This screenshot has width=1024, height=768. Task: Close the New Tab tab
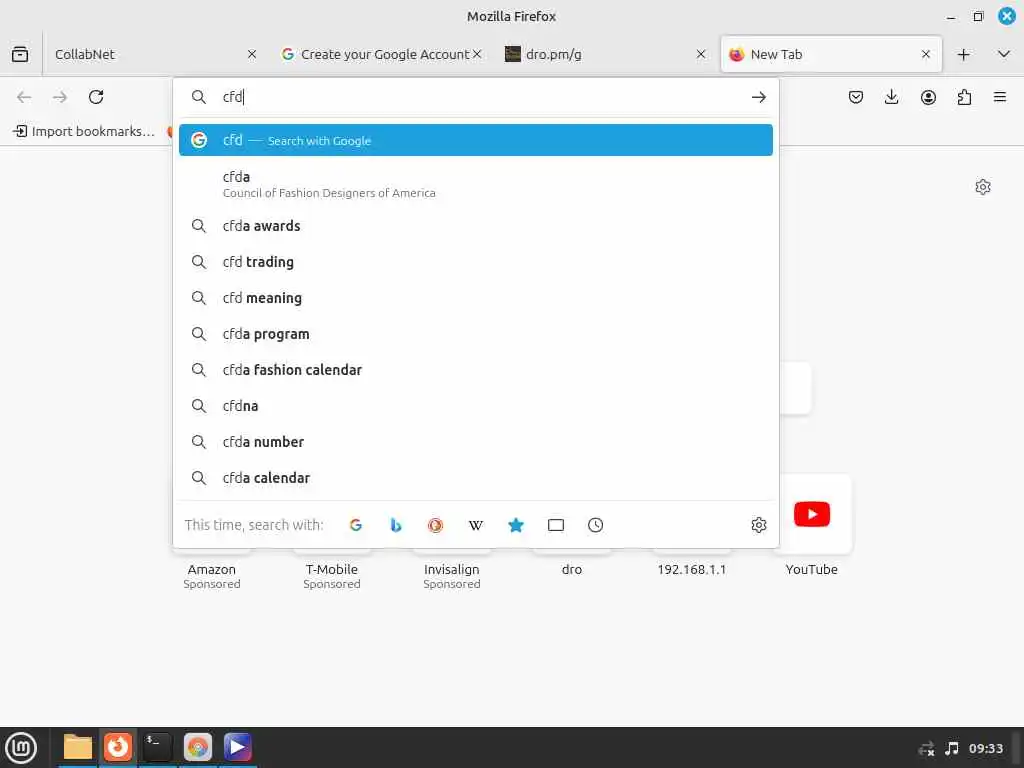(x=925, y=54)
